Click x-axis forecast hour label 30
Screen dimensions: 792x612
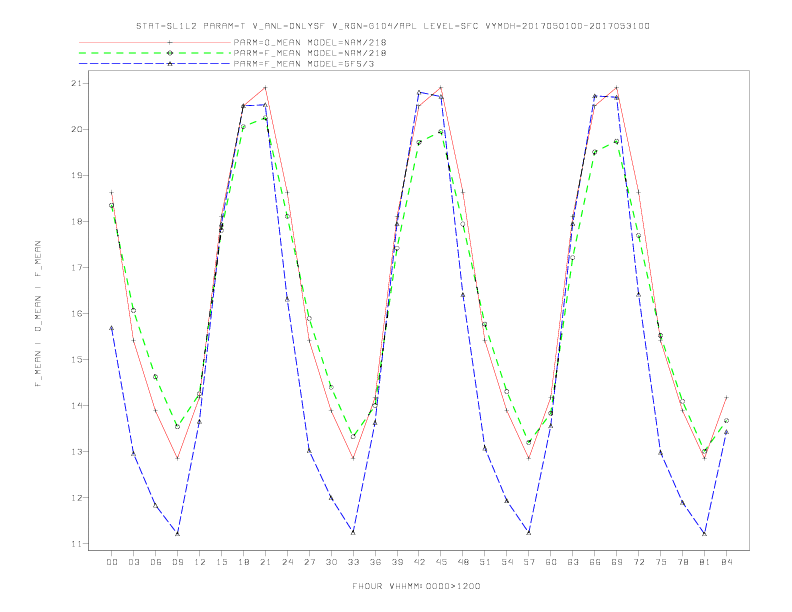point(331,562)
